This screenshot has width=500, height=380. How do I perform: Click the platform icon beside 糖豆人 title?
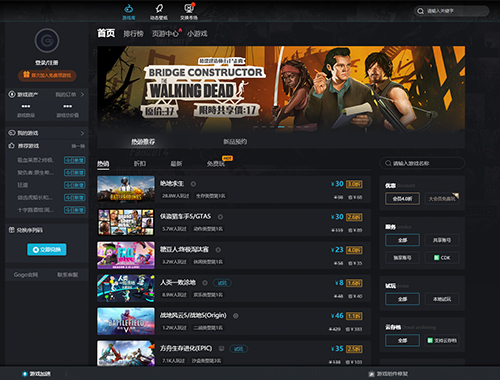tap(218, 250)
